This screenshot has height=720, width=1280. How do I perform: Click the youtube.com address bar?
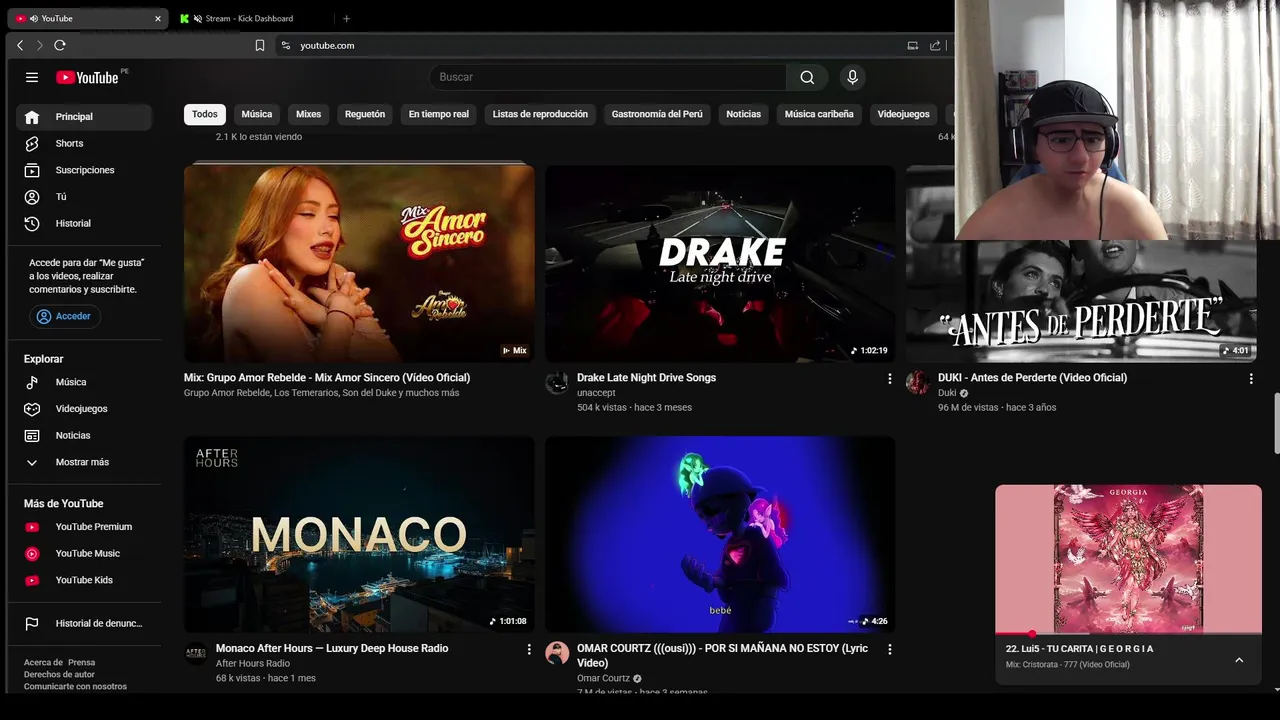(x=590, y=45)
